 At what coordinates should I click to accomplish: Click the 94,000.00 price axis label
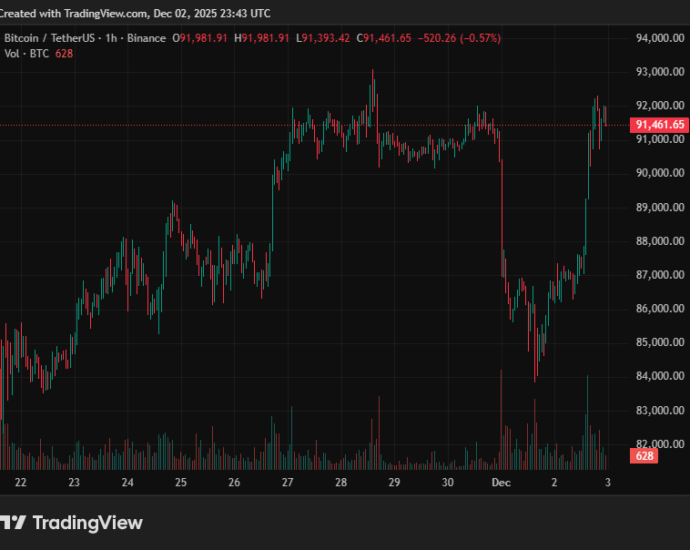click(660, 38)
